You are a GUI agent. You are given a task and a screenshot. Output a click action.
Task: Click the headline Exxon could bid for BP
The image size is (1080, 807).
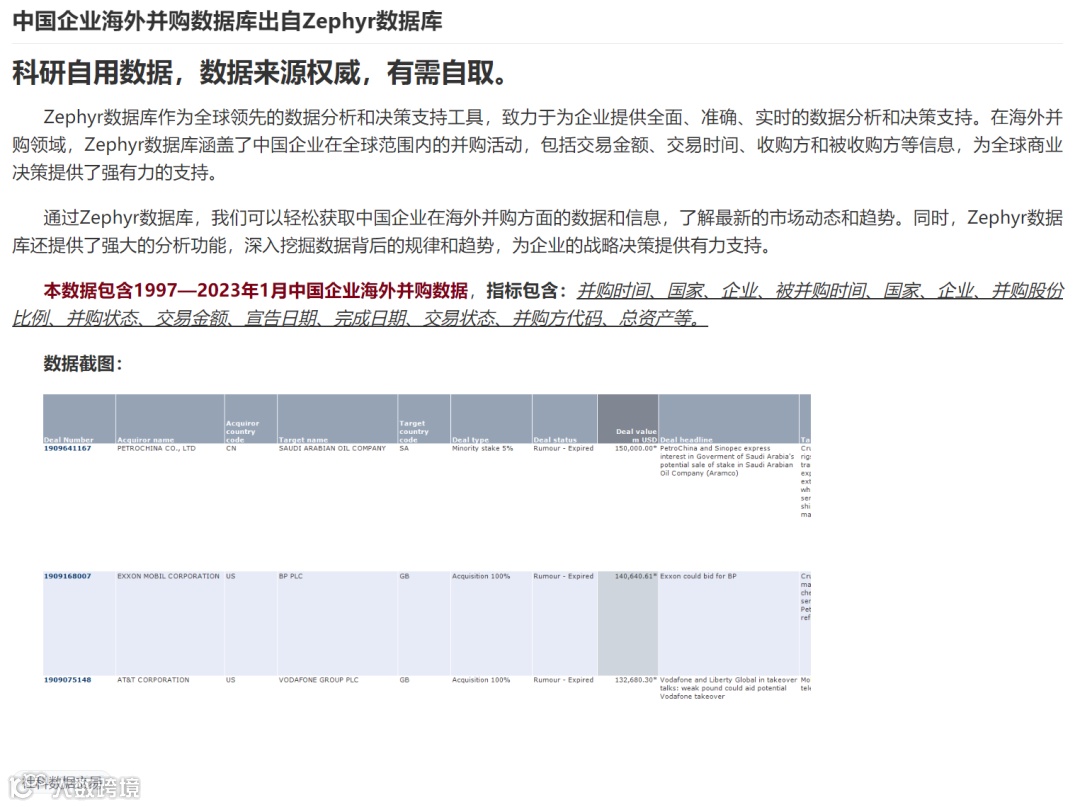[x=698, y=576]
